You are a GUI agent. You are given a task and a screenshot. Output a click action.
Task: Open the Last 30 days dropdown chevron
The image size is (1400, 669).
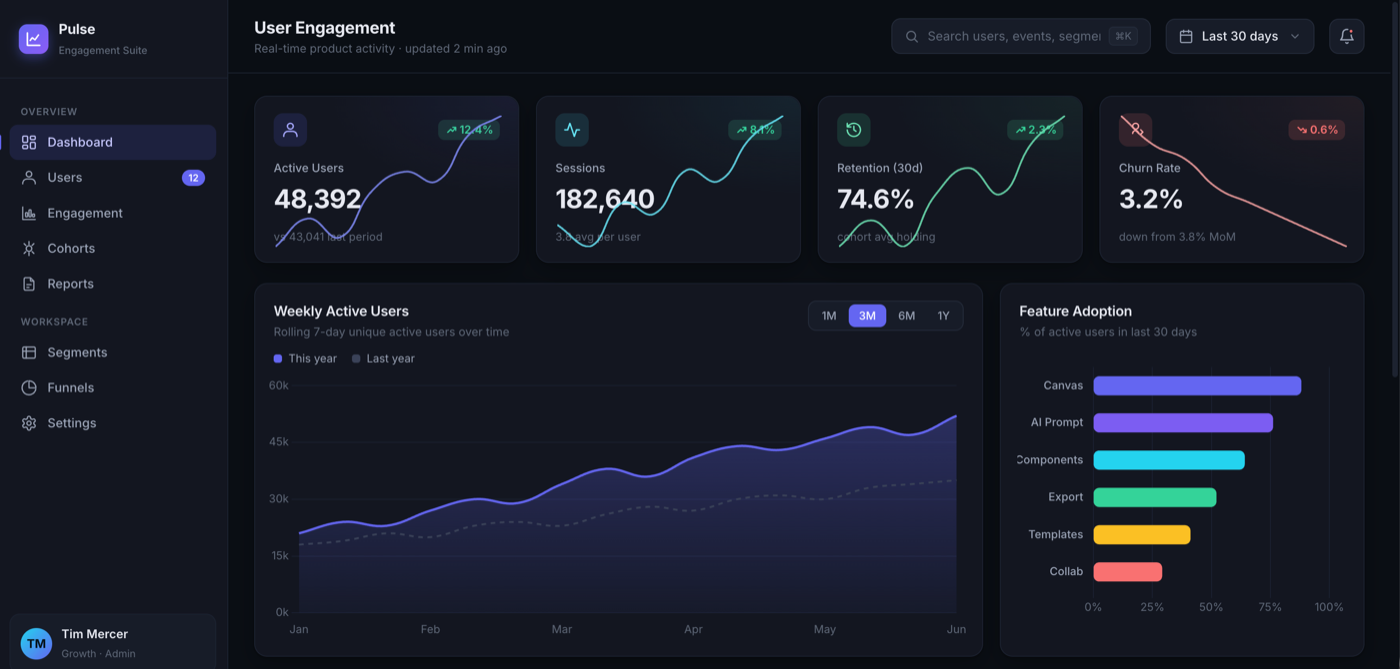click(x=1295, y=36)
